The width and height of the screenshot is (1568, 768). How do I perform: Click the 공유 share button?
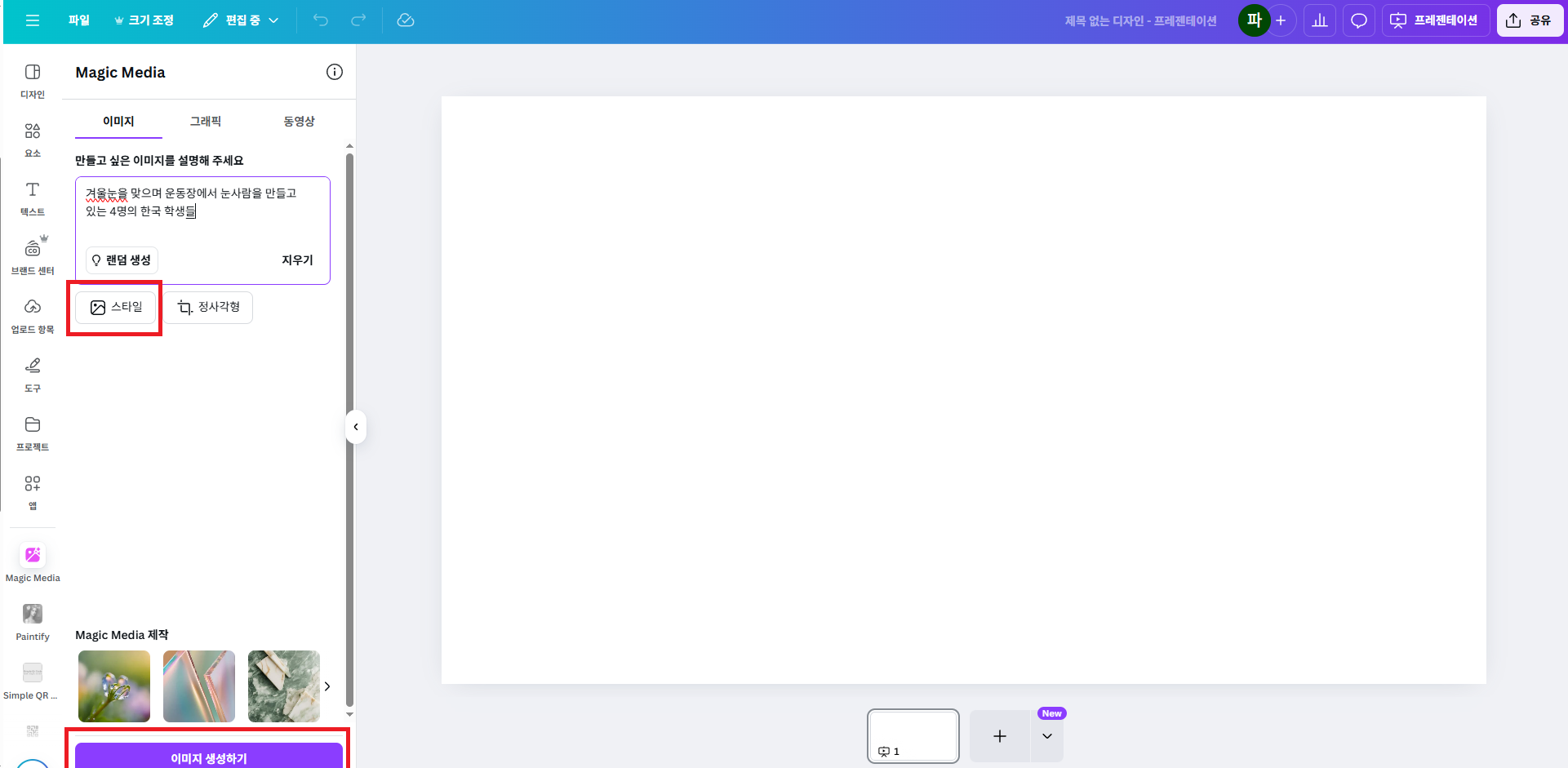pos(1530,20)
